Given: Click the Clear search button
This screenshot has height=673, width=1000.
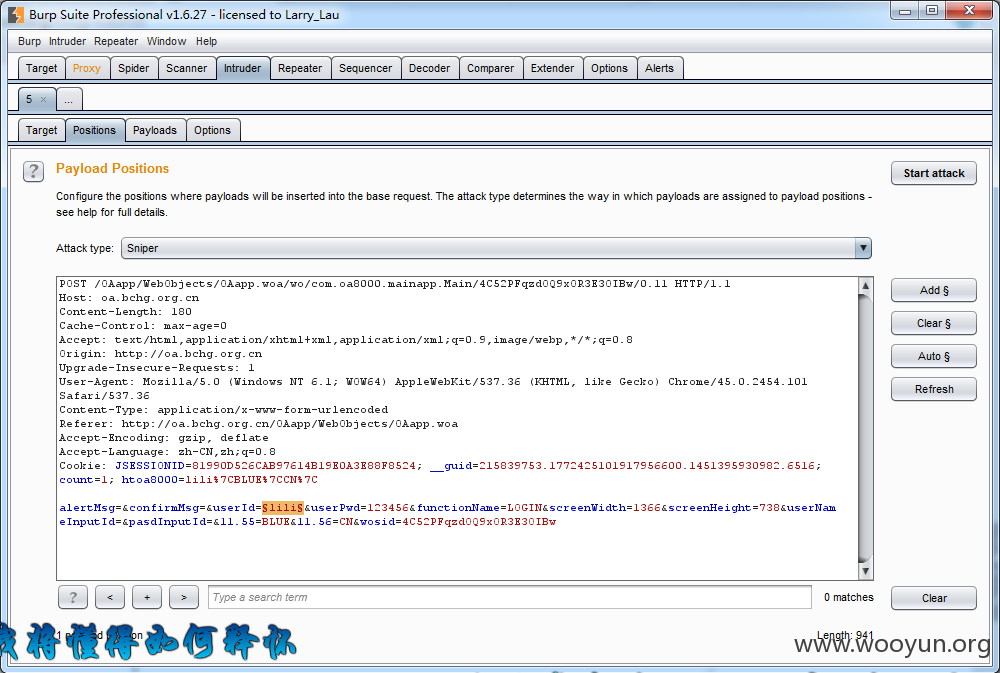Looking at the screenshot, I should pyautogui.click(x=934, y=598).
